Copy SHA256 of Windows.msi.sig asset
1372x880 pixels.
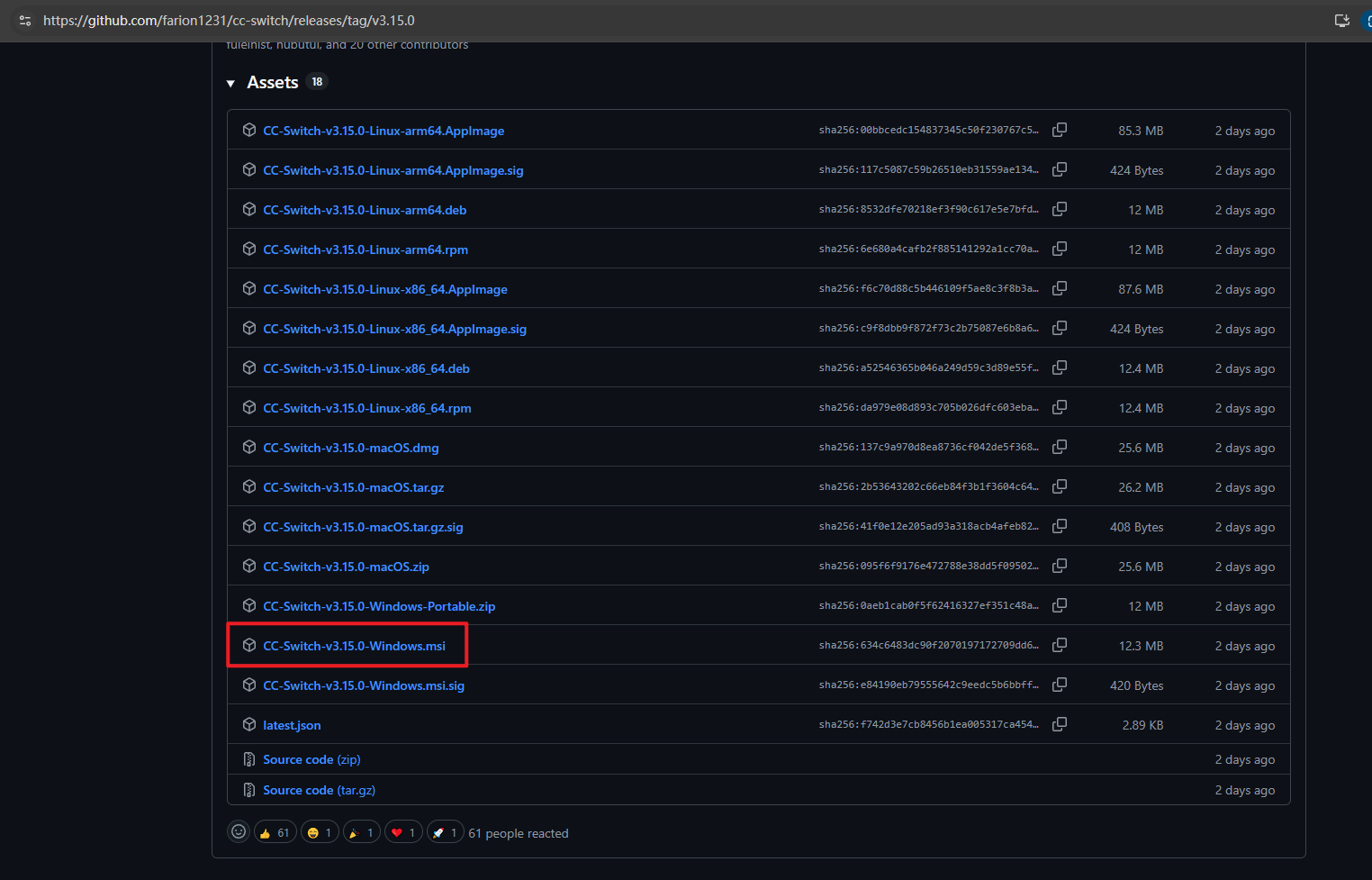(1060, 685)
